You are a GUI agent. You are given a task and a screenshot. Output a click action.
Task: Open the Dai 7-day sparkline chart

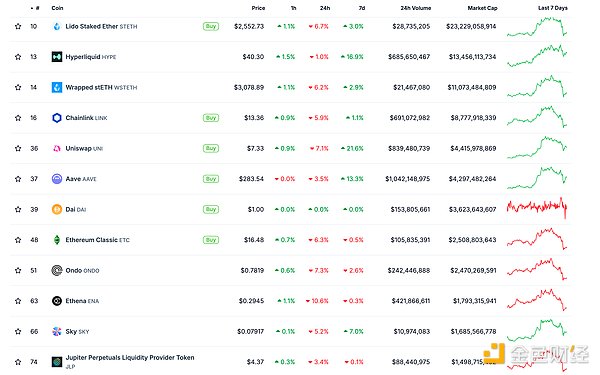pos(536,208)
